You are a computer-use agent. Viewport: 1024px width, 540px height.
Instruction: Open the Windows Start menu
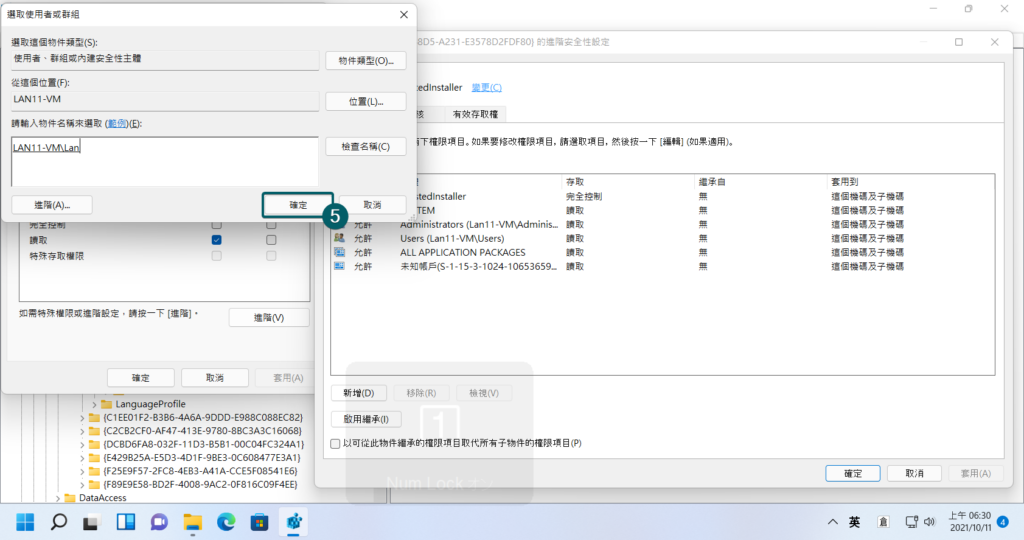(x=25, y=522)
